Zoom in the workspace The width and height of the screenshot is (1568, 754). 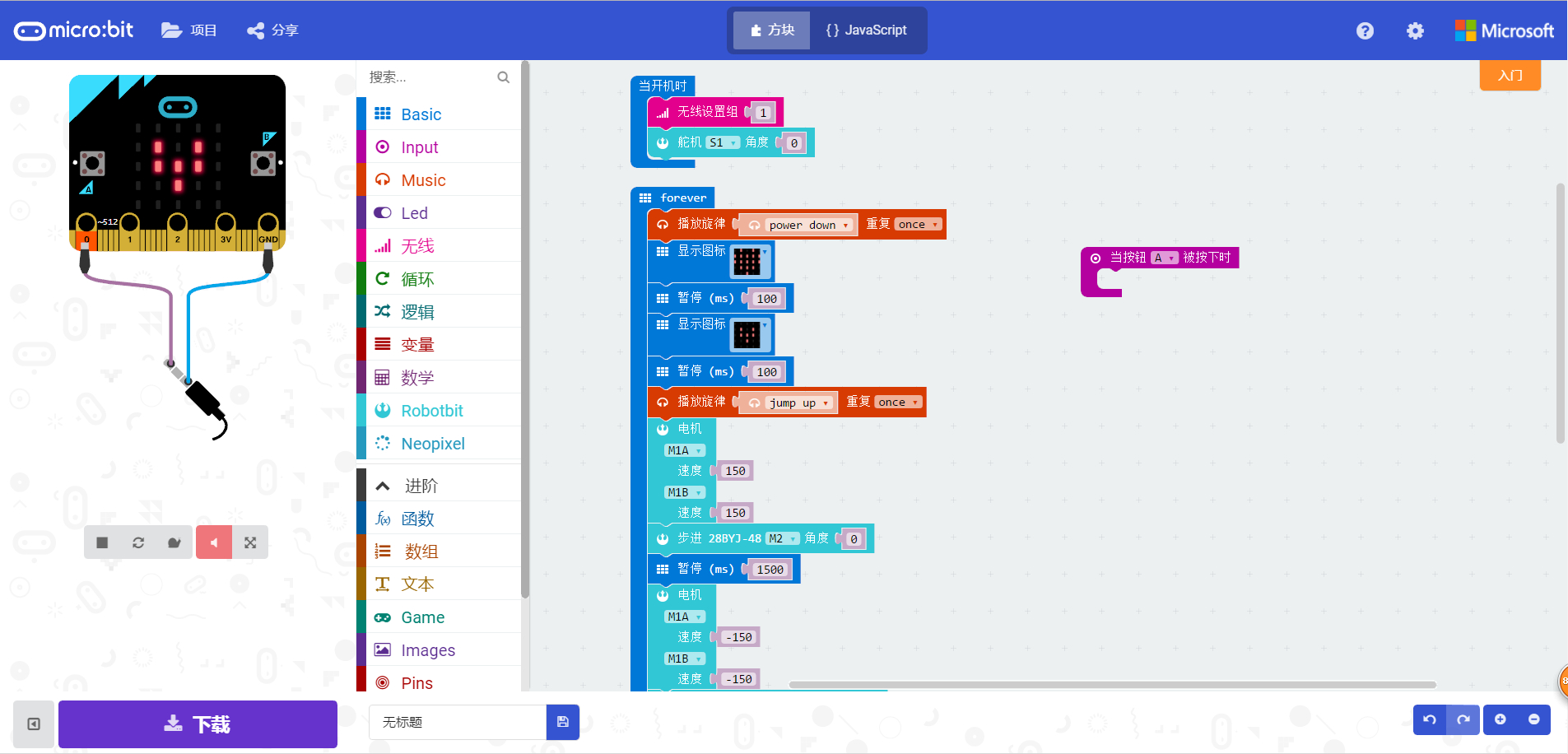[1501, 719]
